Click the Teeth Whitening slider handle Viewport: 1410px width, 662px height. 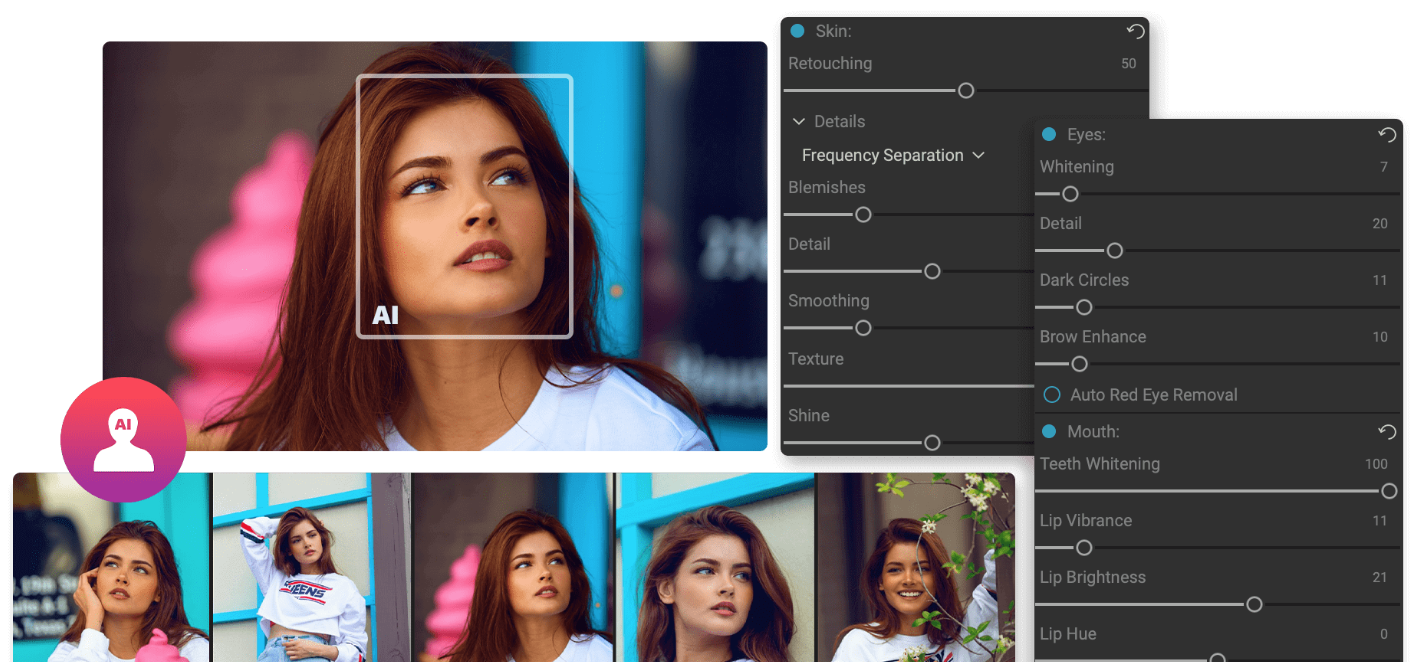coord(1389,491)
